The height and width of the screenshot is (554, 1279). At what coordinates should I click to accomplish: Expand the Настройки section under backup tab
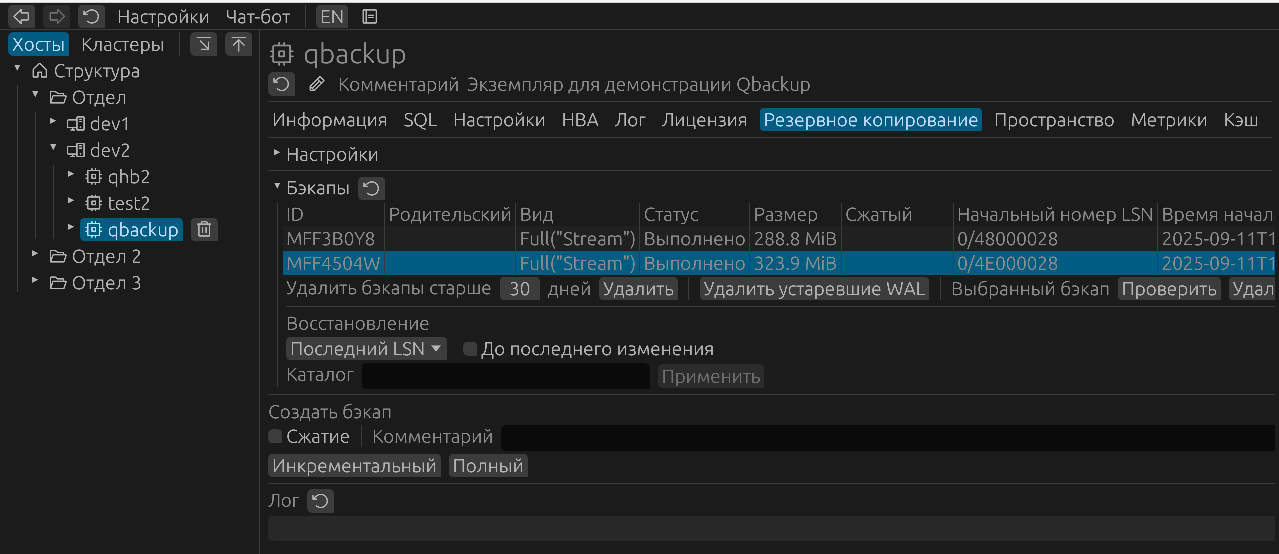click(278, 155)
